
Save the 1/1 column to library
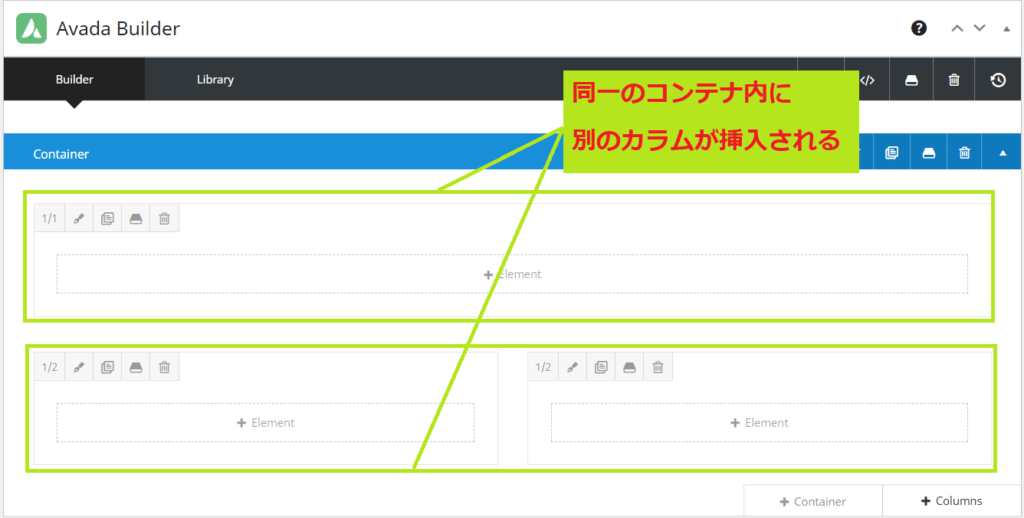tap(136, 218)
